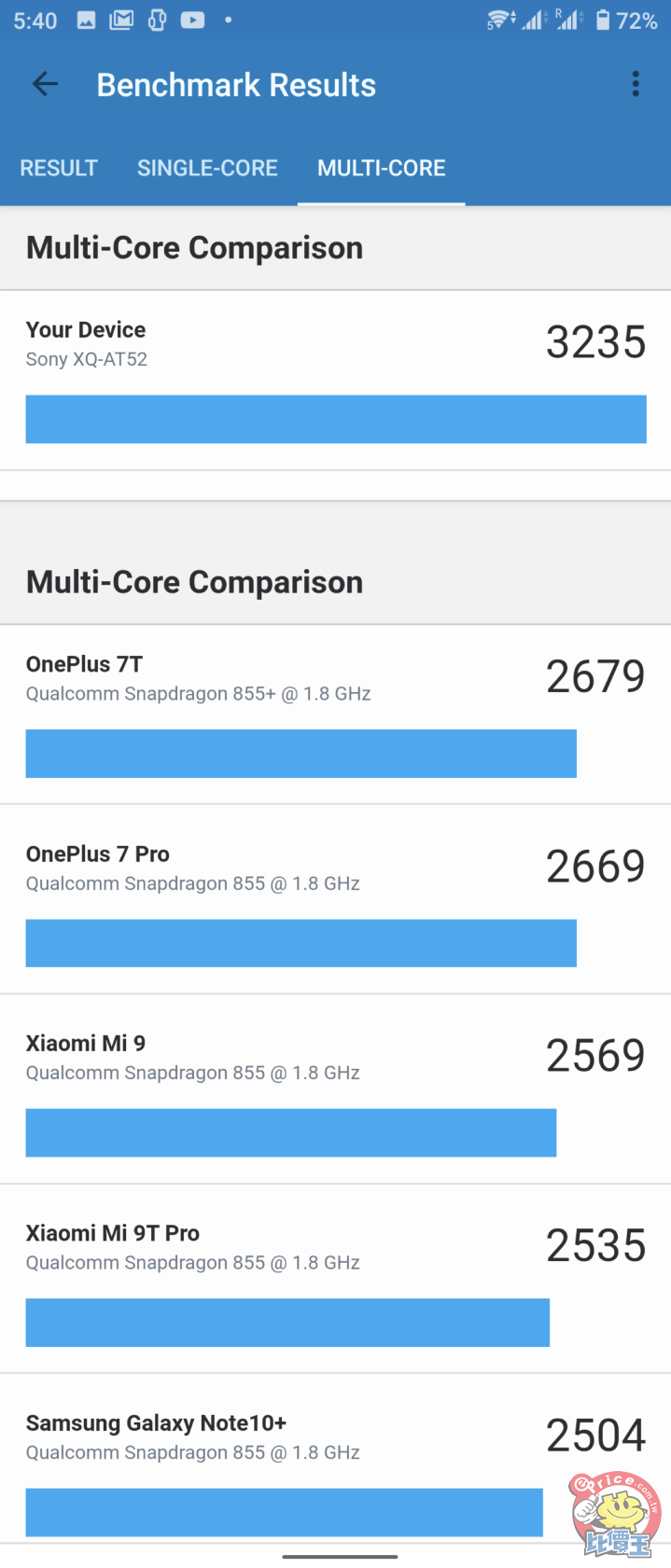Tap the Wi-Fi status icon

500,21
